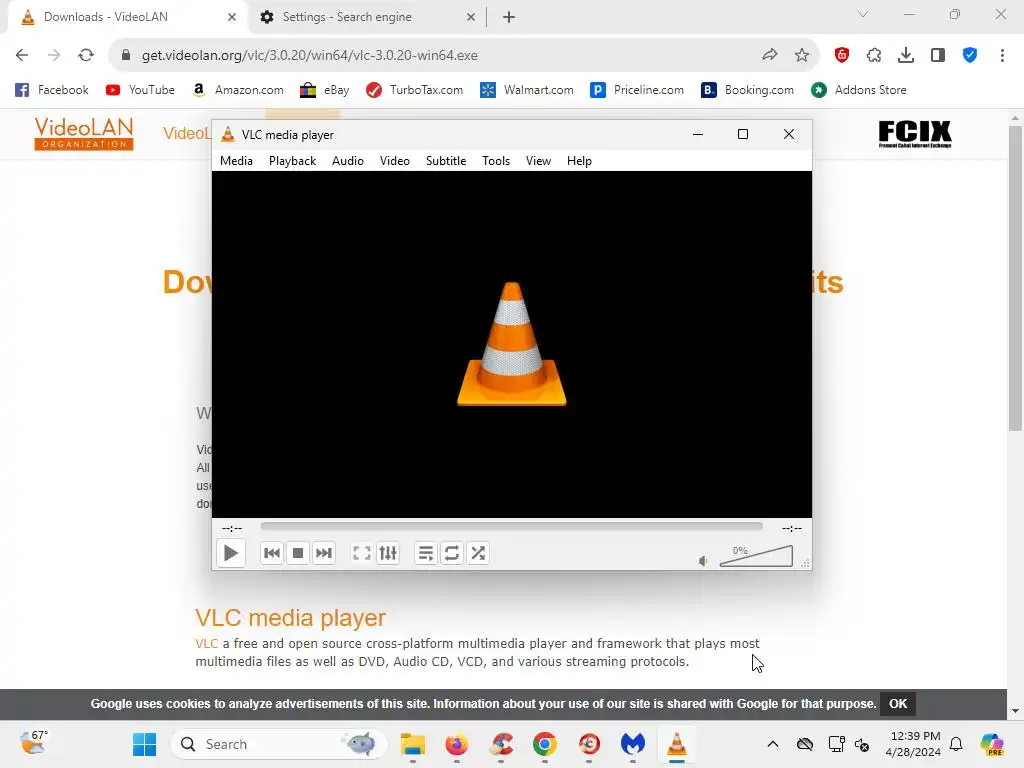Reload the current page
Image resolution: width=1024 pixels, height=768 pixels.
coord(86,56)
